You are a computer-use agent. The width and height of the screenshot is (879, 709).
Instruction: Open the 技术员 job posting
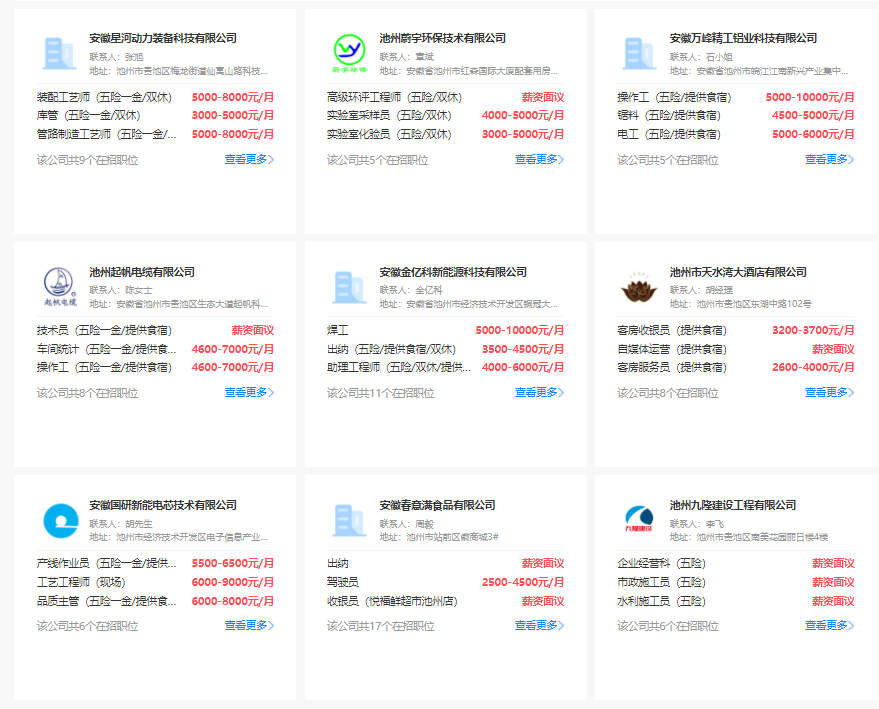[x=104, y=331]
